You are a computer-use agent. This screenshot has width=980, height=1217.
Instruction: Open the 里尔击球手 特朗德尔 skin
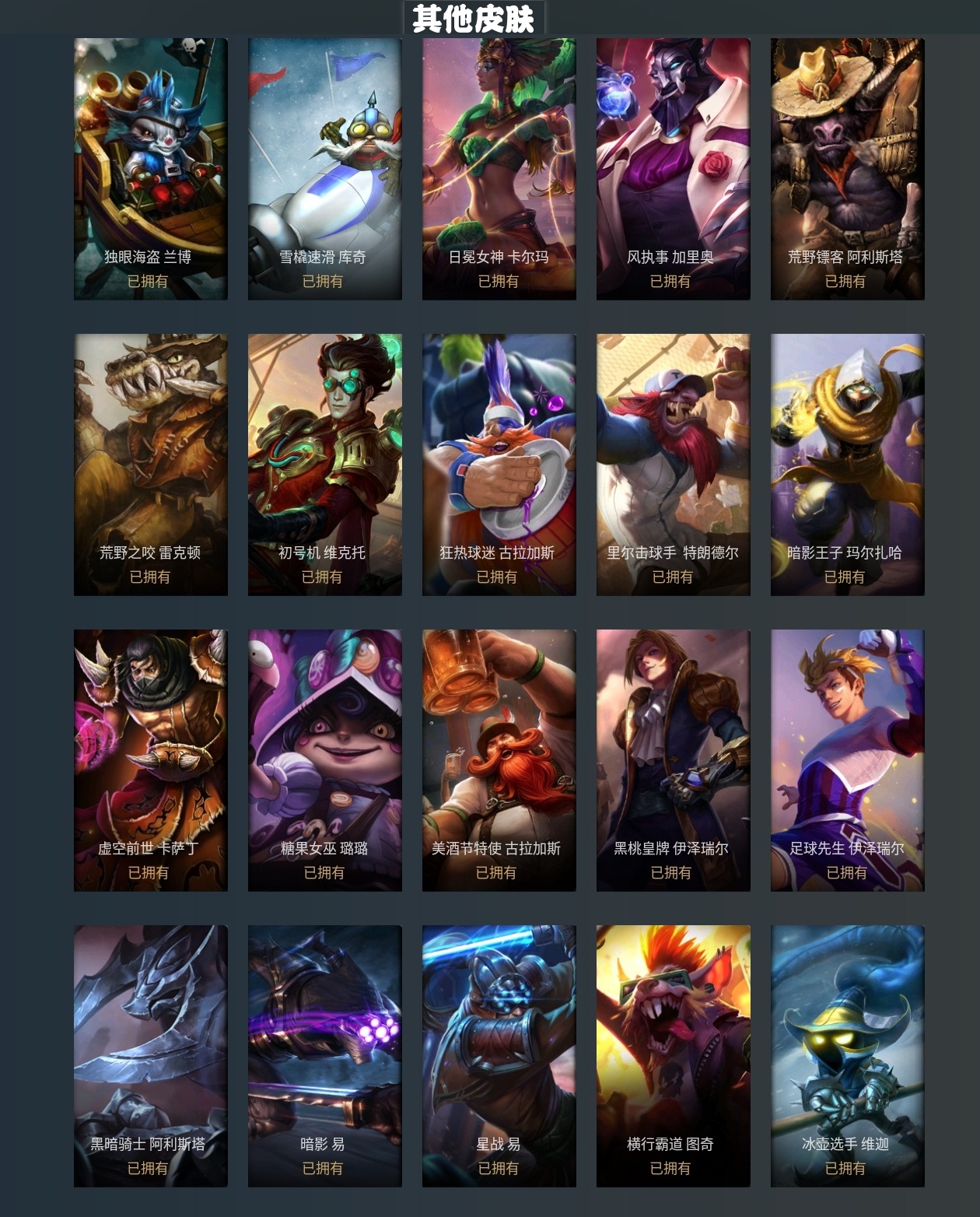[x=674, y=465]
